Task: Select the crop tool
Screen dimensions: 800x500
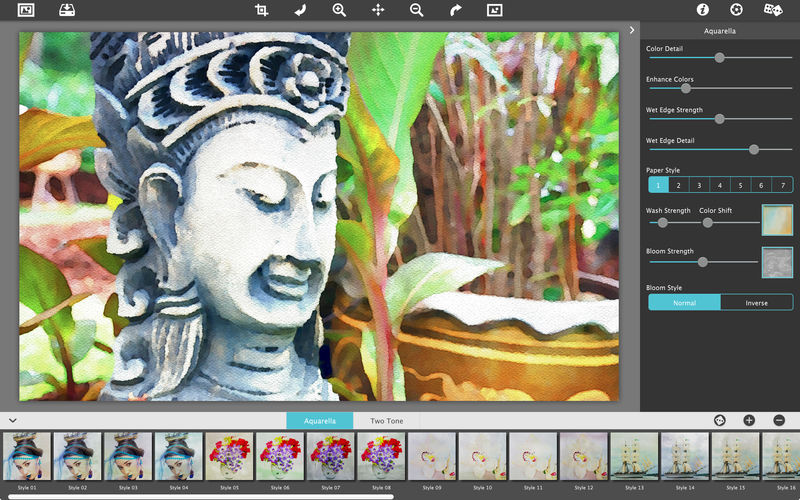Action: point(262,10)
